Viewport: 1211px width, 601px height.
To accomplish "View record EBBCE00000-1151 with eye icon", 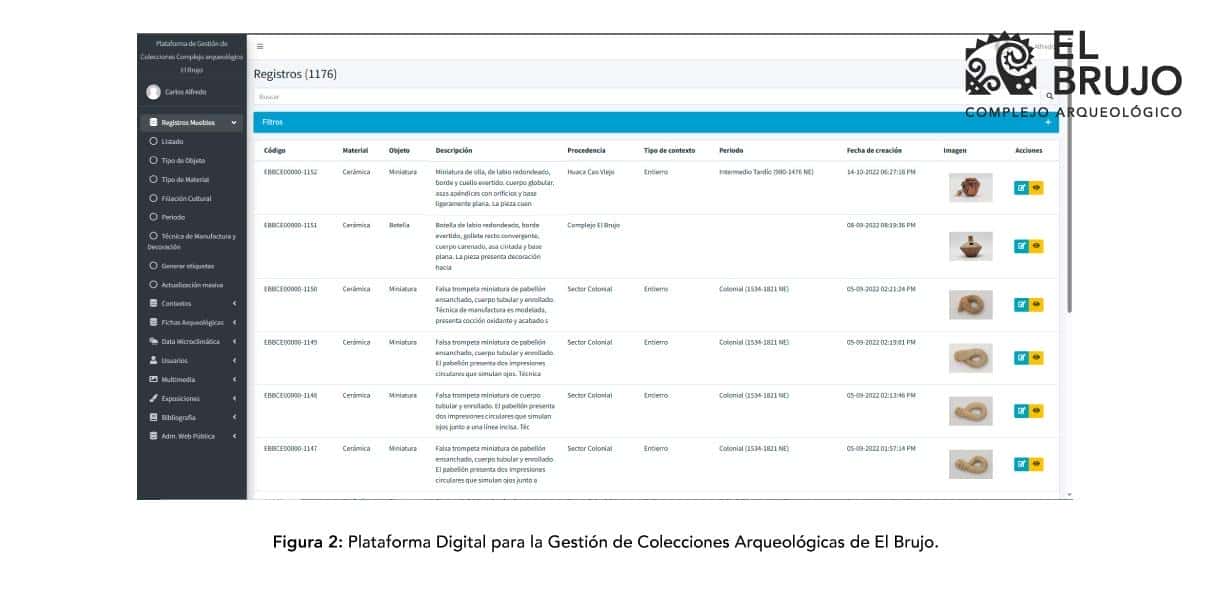I will coord(1035,247).
